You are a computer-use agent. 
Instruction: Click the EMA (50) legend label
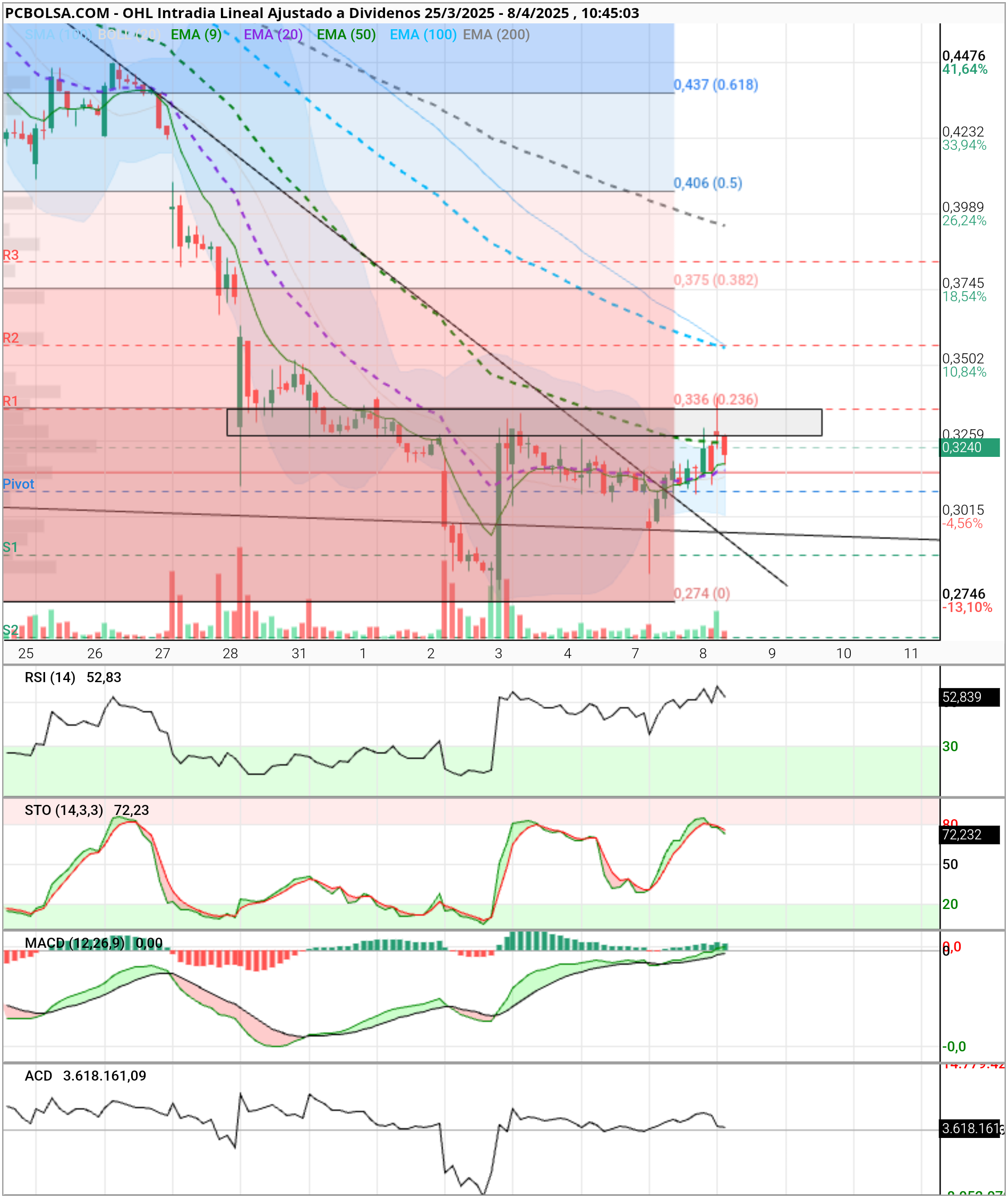(346, 35)
